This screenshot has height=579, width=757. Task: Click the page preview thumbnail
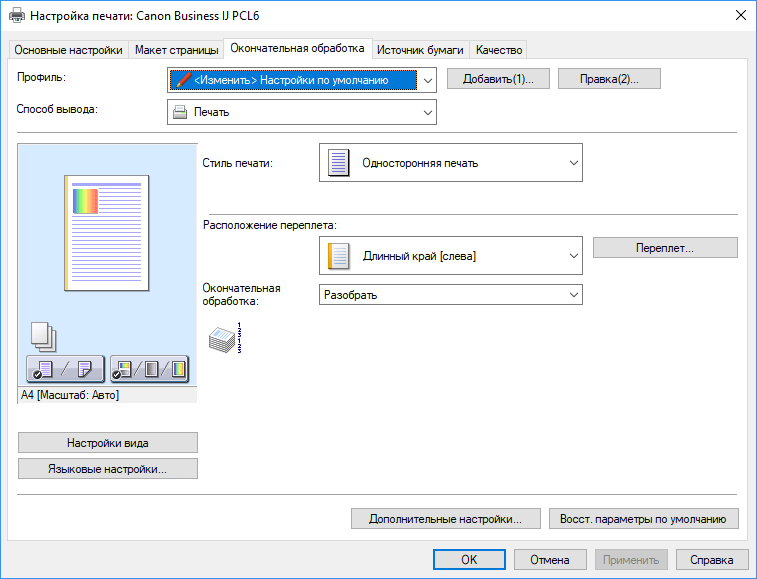click(x=107, y=233)
